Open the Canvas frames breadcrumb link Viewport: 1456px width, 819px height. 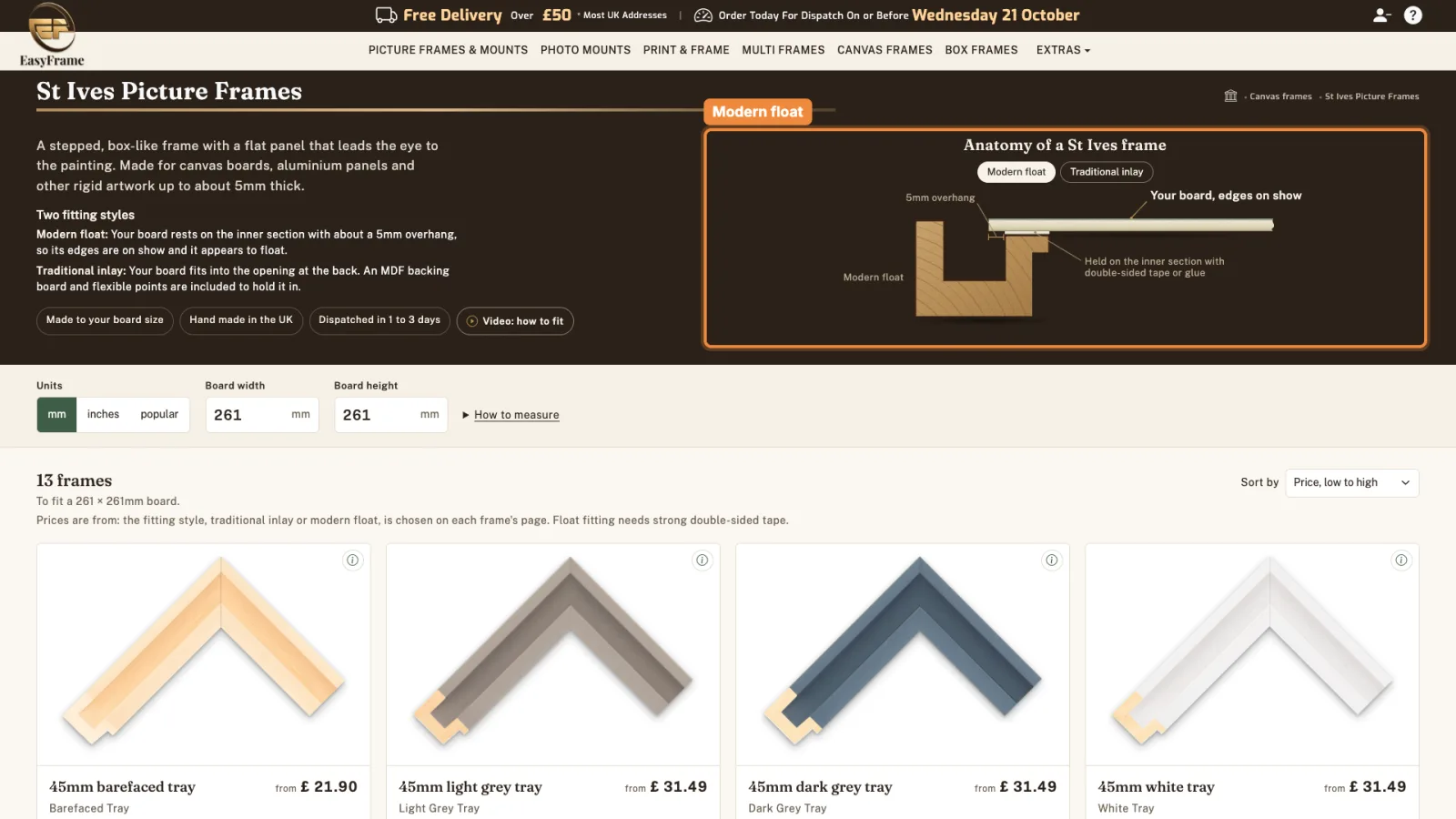click(1280, 96)
